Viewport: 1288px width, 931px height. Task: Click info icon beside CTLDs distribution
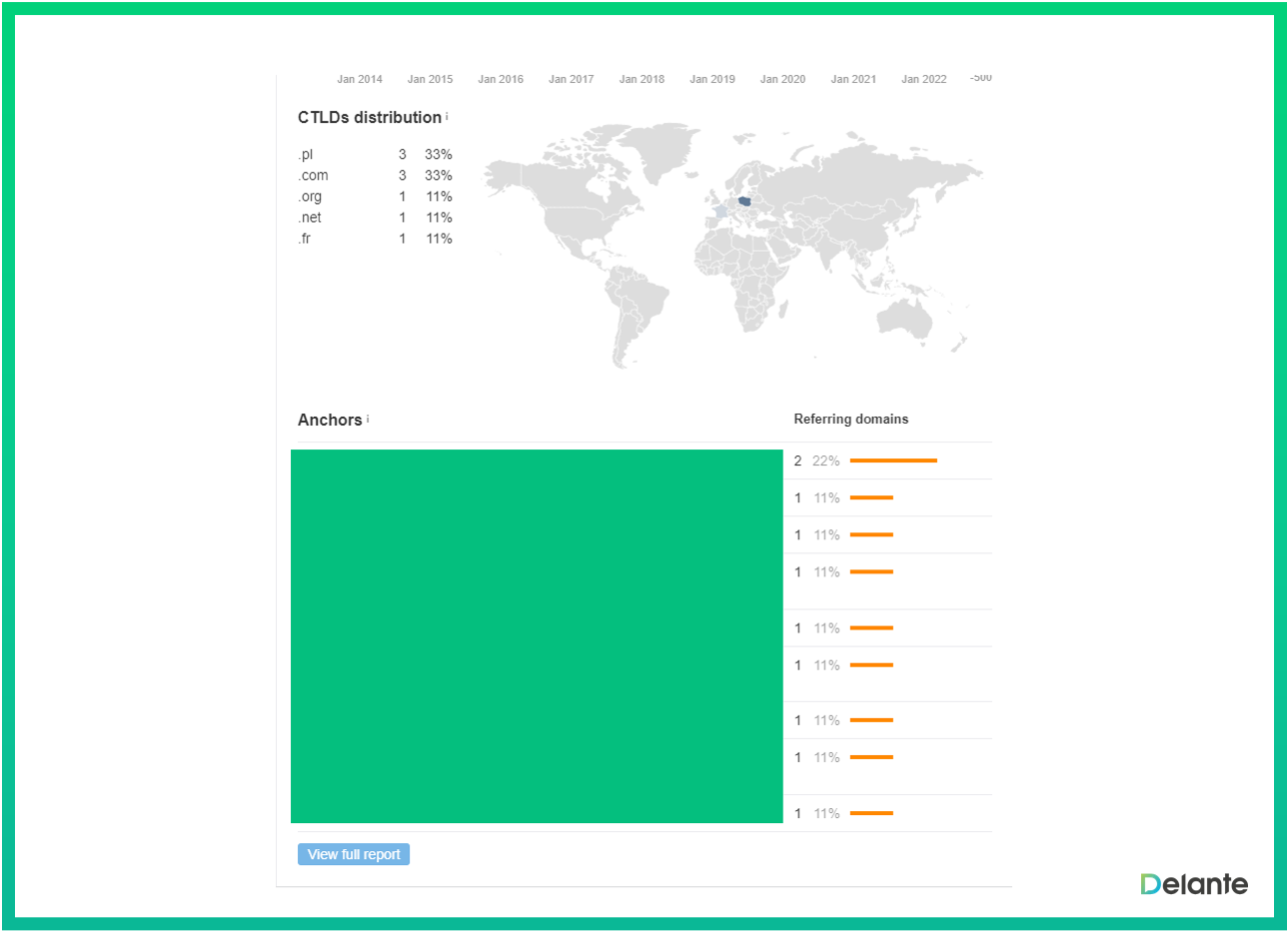447,116
